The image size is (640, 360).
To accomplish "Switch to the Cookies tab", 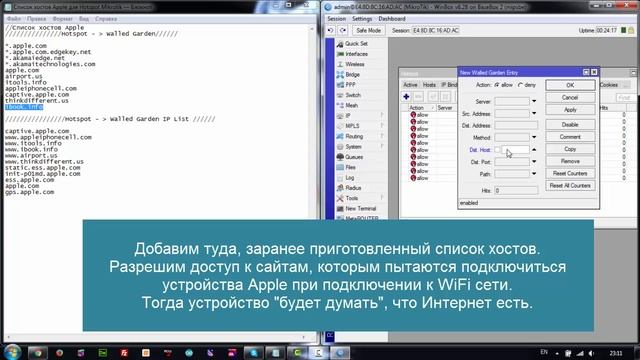I will (x=609, y=85).
